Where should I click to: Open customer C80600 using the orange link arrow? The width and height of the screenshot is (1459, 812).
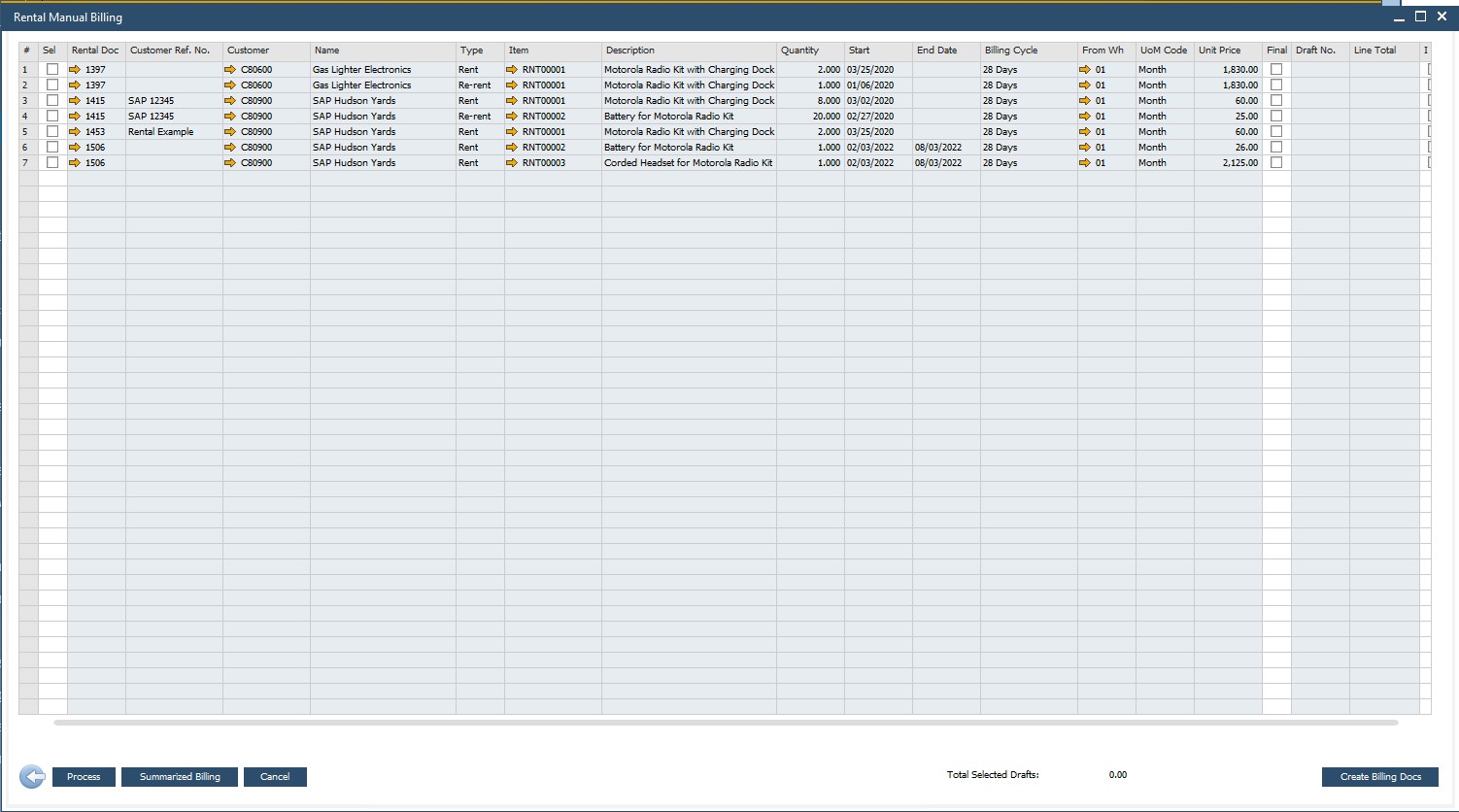230,69
